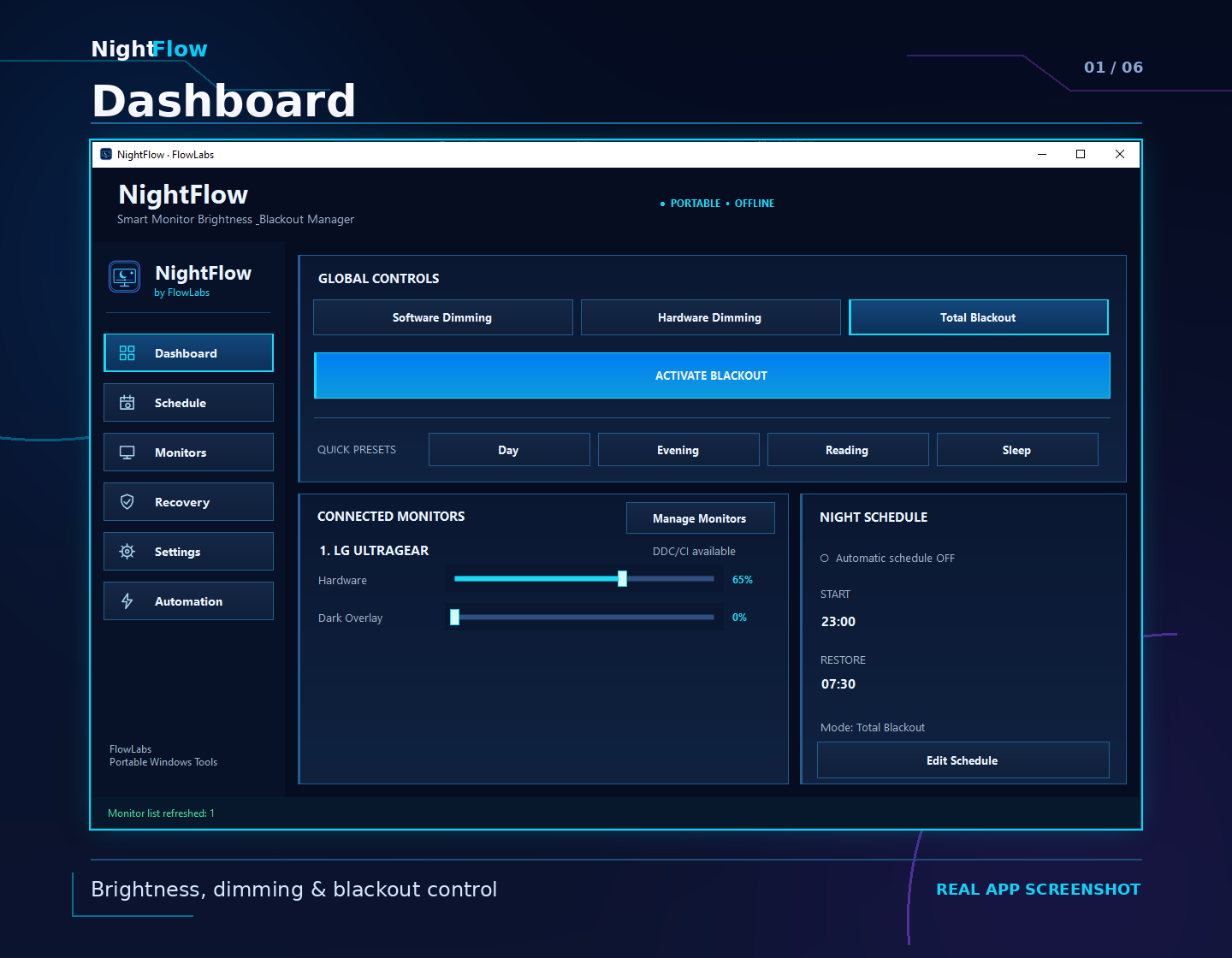Apply the Reading quick preset
Screen dimensions: 1232x958
point(848,450)
